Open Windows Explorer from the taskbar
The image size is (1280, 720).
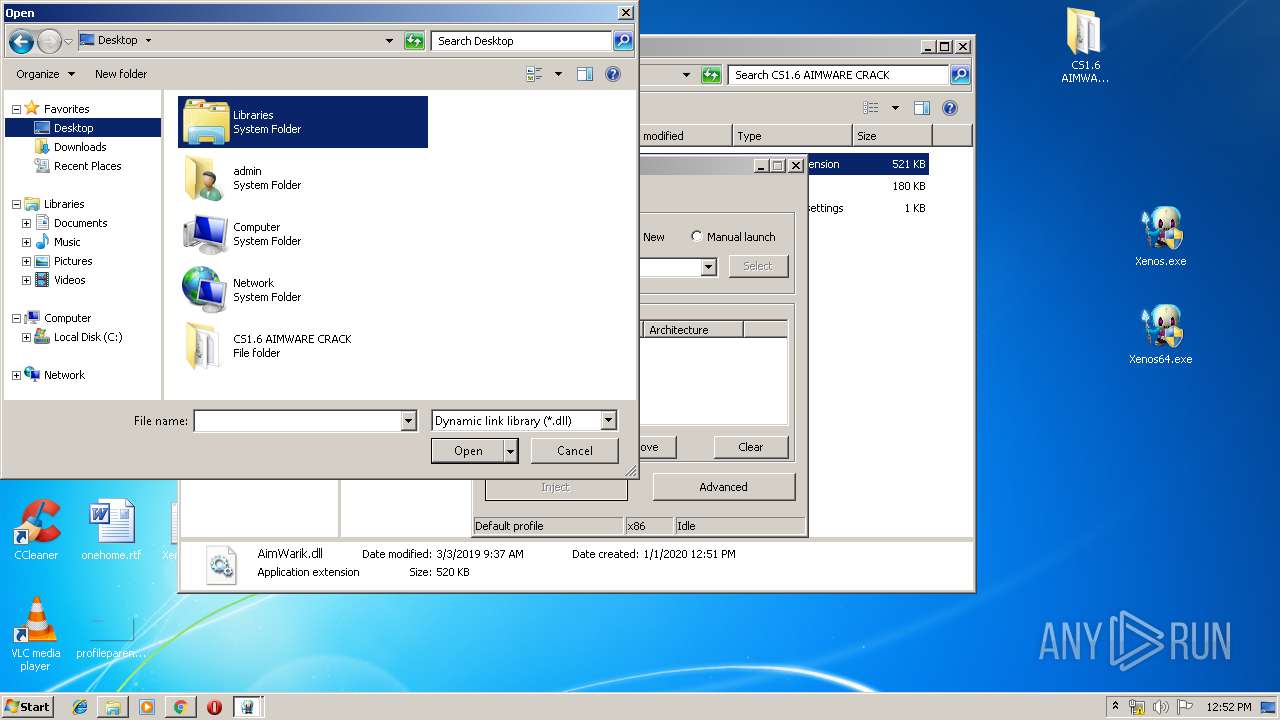pyautogui.click(x=113, y=707)
